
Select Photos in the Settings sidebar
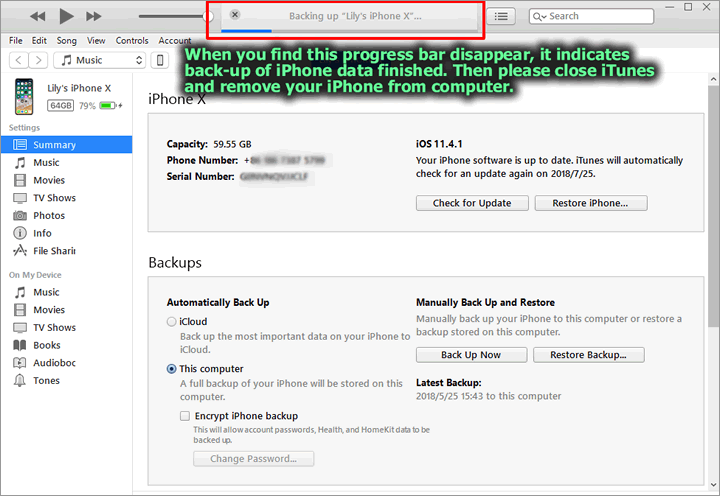48,216
